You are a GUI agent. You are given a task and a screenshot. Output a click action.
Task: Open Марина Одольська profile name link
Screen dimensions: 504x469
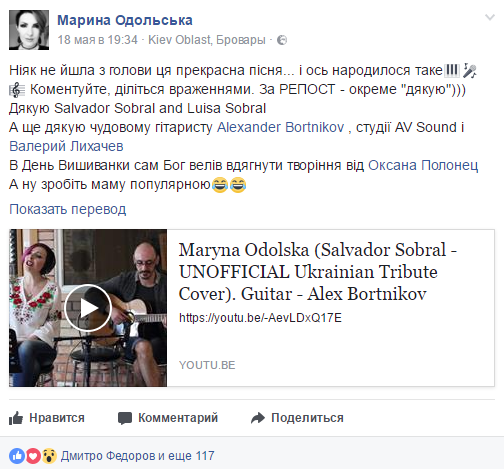[125, 20]
